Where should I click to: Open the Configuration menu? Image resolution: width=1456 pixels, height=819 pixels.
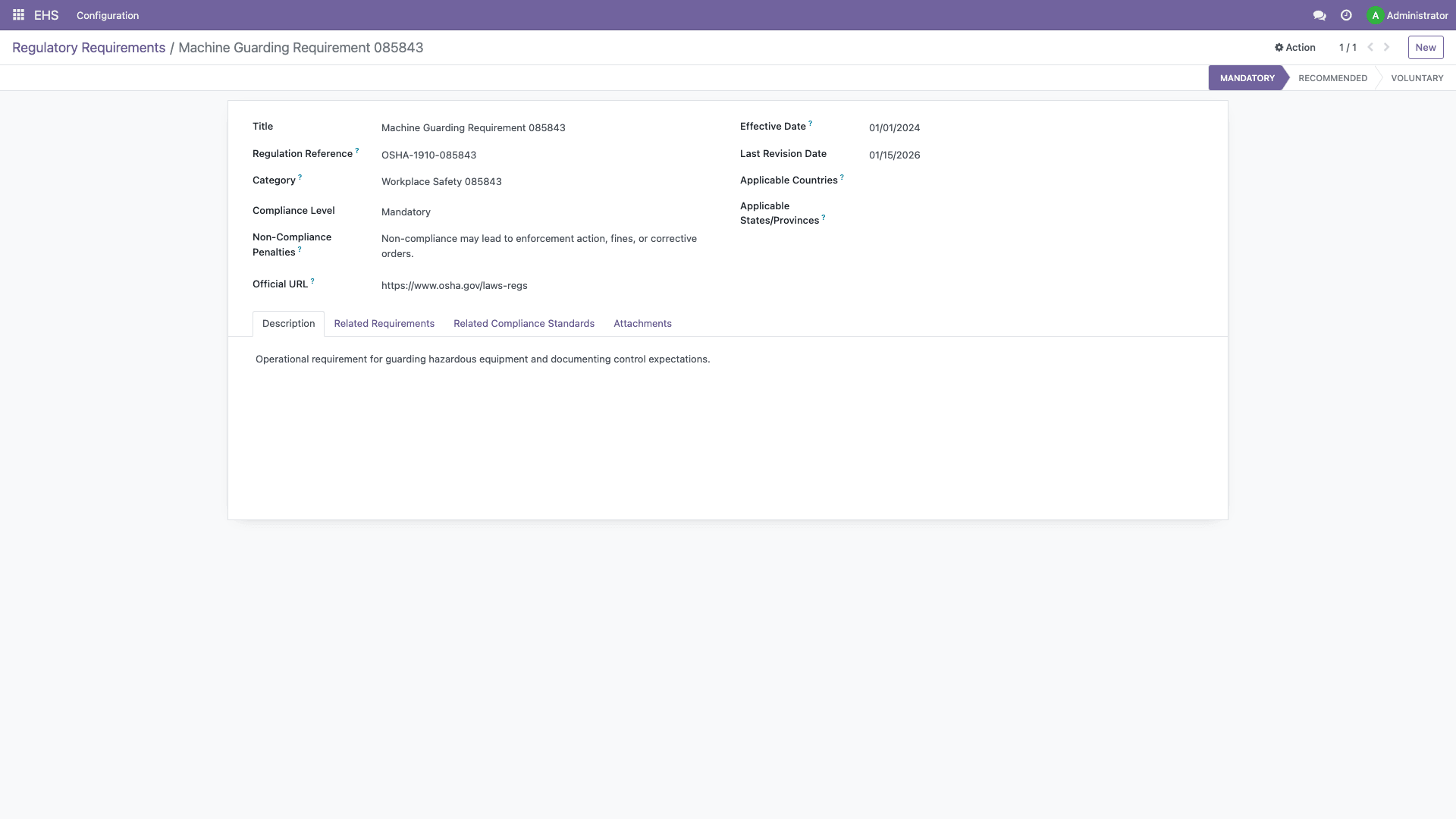tap(107, 15)
